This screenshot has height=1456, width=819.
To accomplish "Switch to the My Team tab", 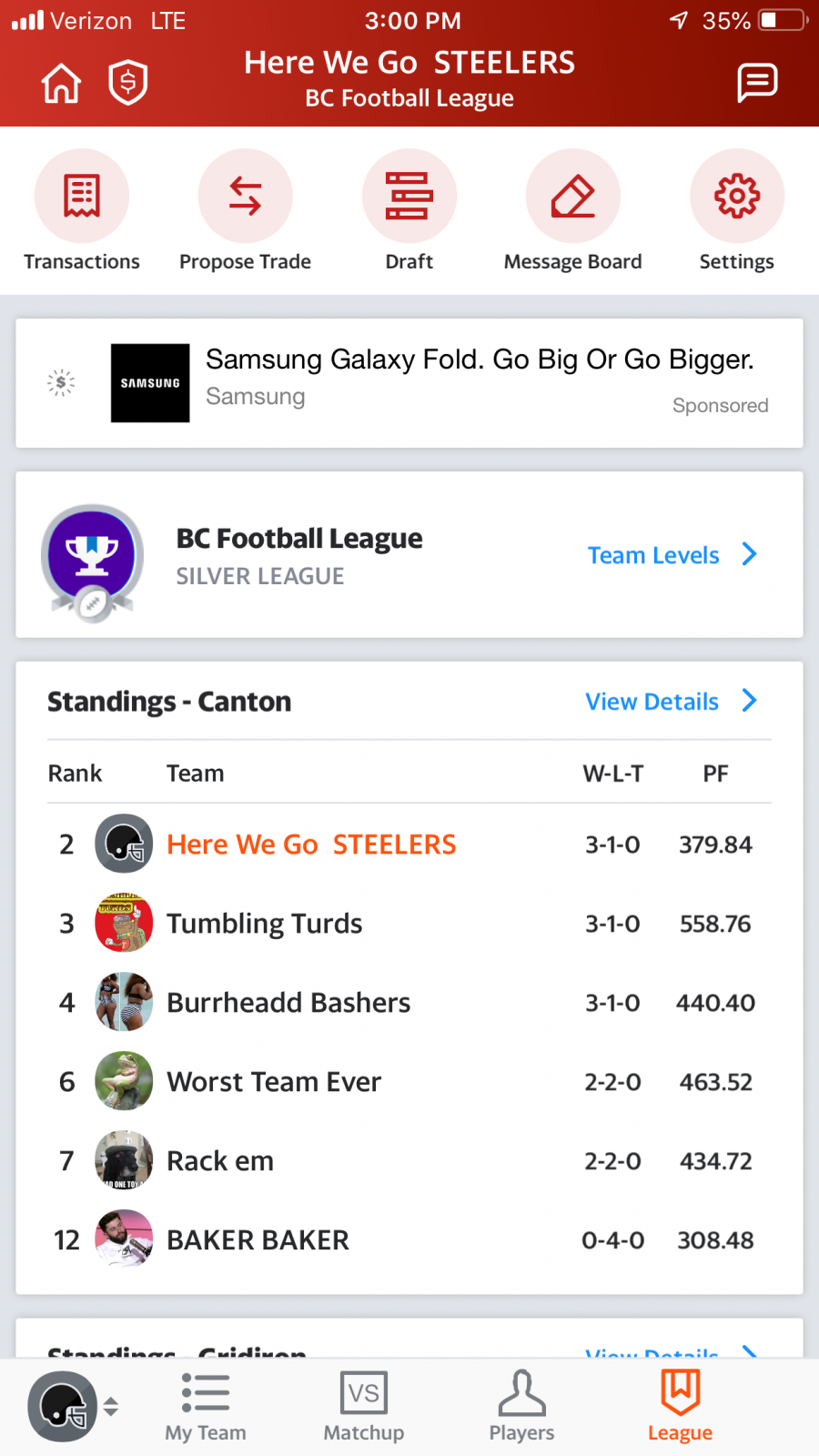I will (206, 1407).
